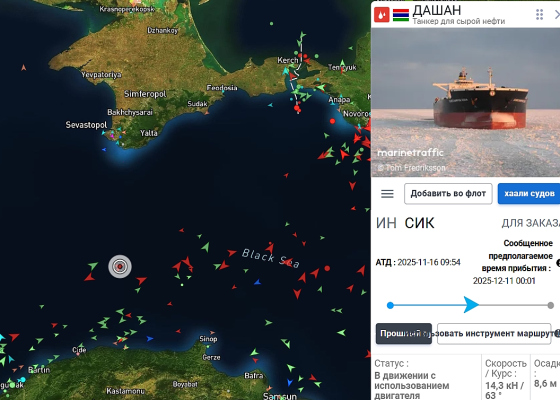Viewport: 560px width, 400px height.
Task: Select the circled selected vessel marker on map
Action: (120, 266)
